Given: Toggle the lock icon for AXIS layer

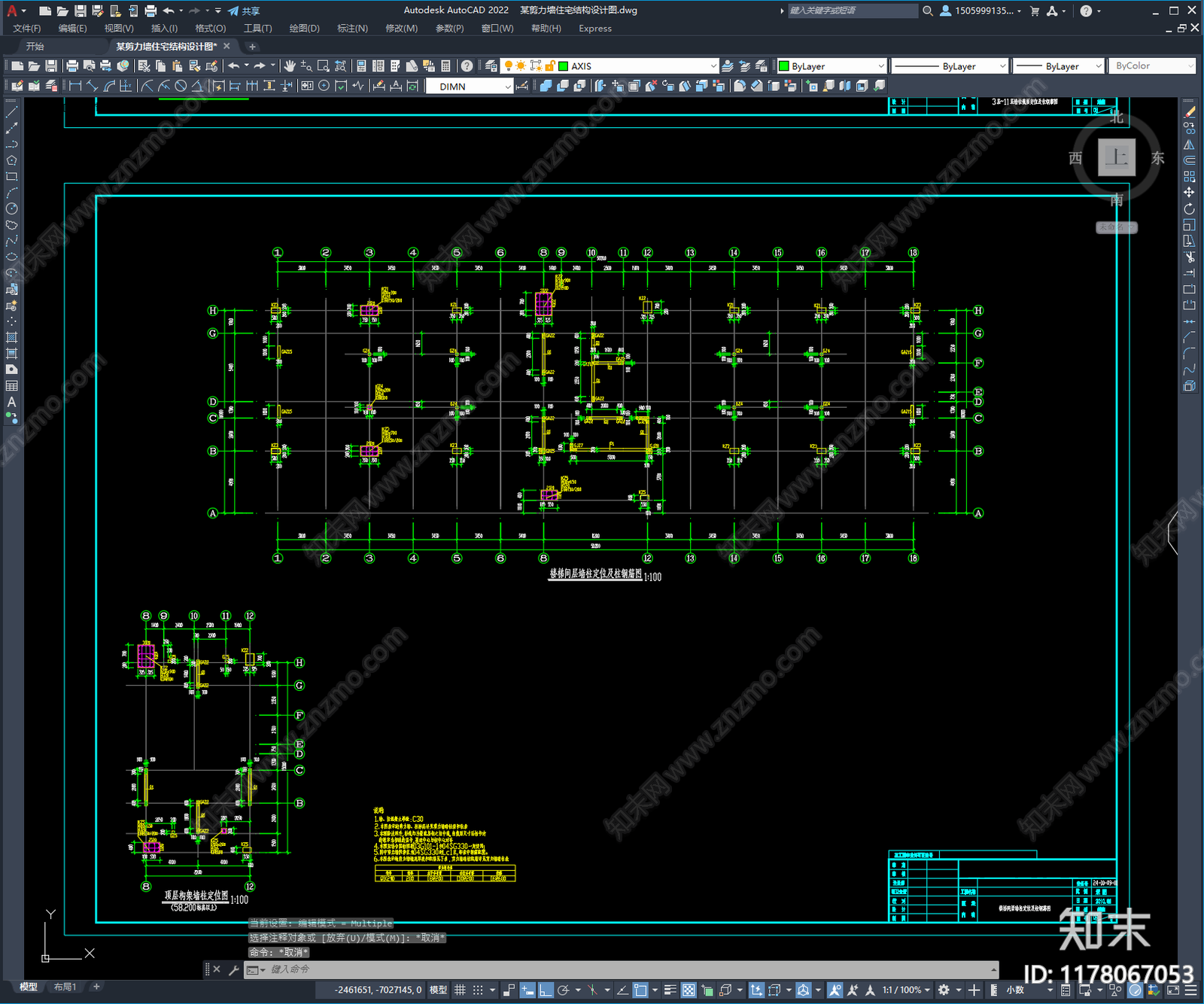Looking at the screenshot, I should pos(550,66).
